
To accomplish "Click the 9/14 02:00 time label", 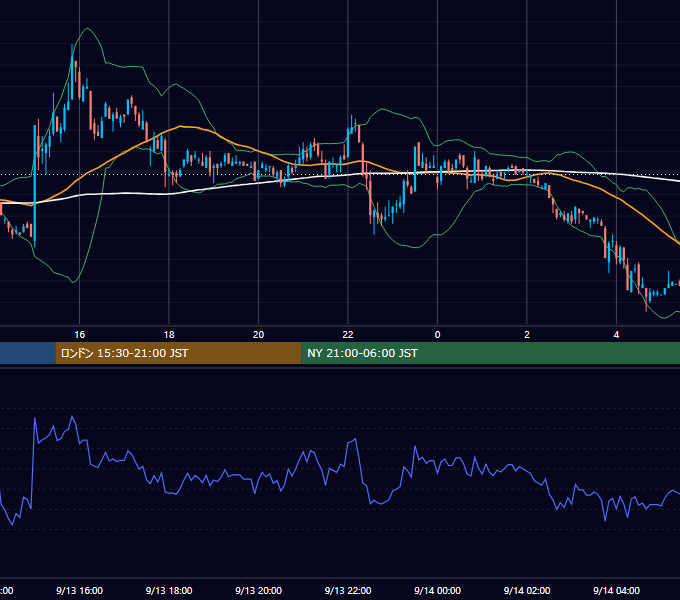I will pyautogui.click(x=527, y=590).
